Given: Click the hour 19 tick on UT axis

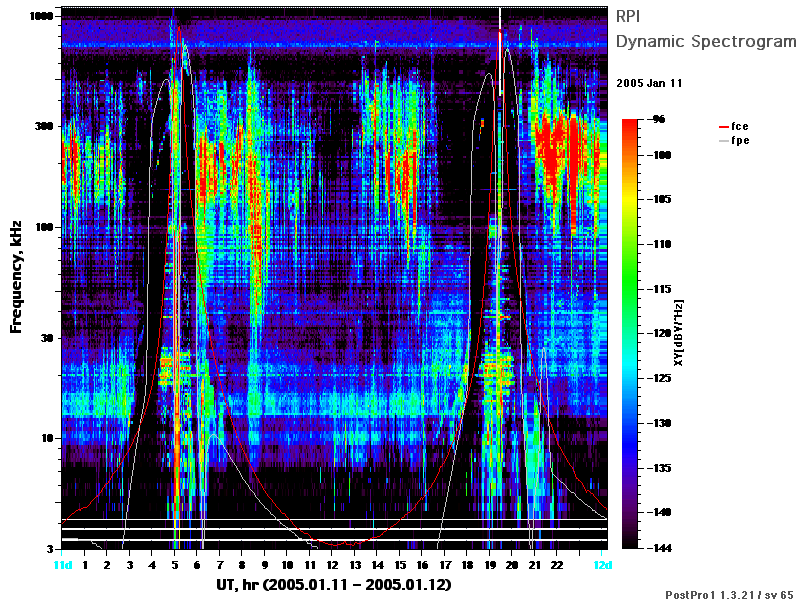Looking at the screenshot, I should 490,565.
